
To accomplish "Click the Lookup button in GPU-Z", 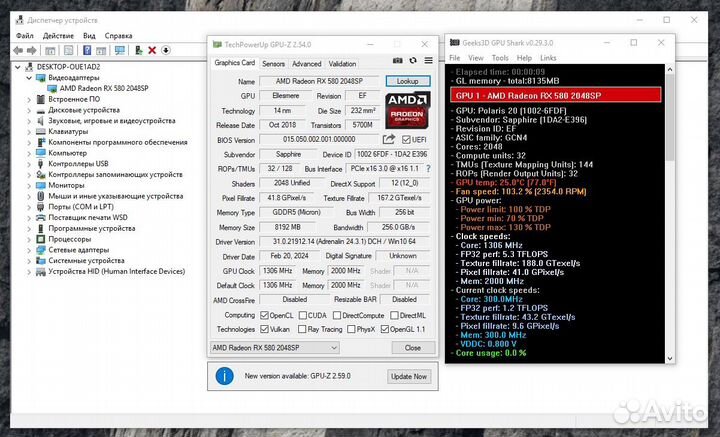I will [x=408, y=81].
